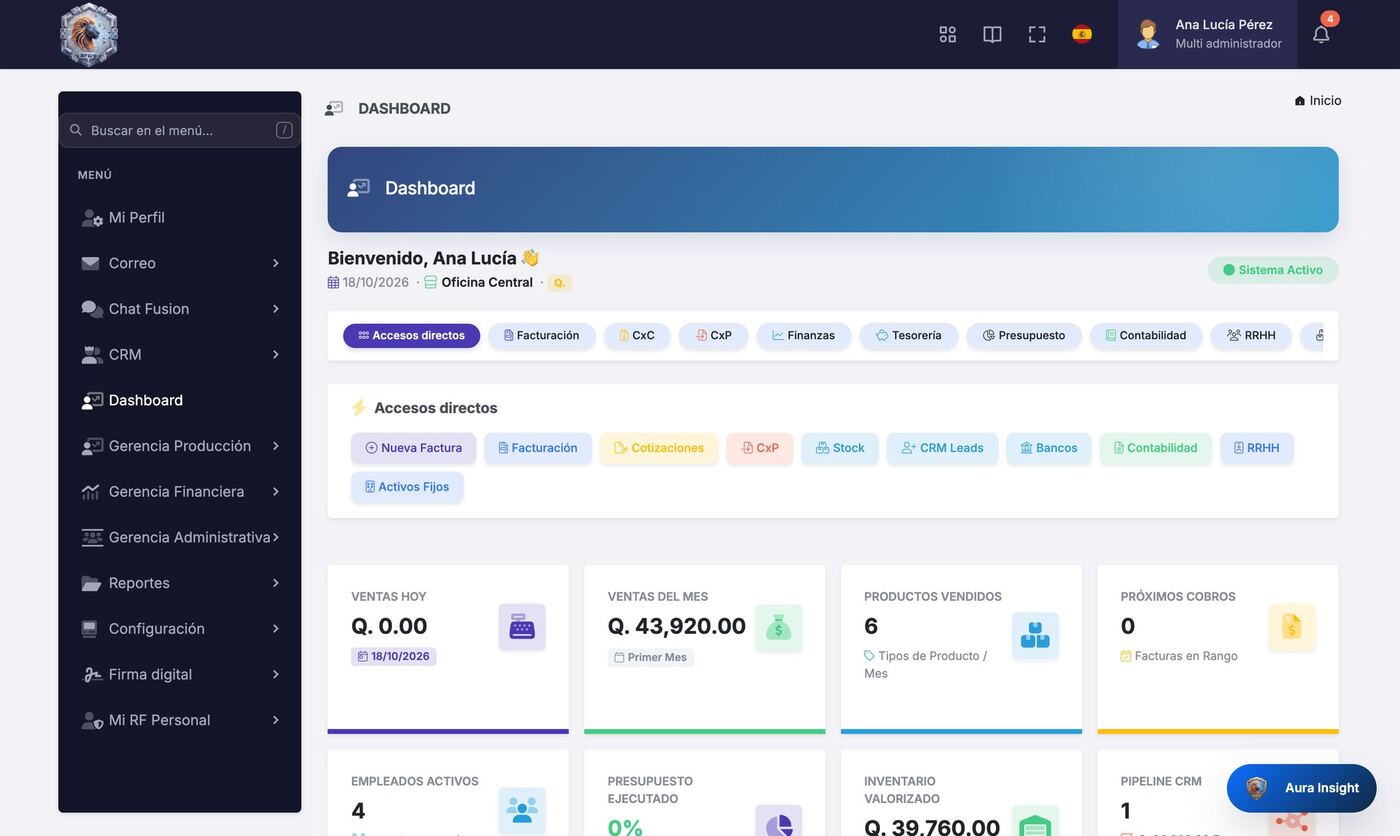
Task: Expand the CRM sidebar submenu
Action: 180,355
